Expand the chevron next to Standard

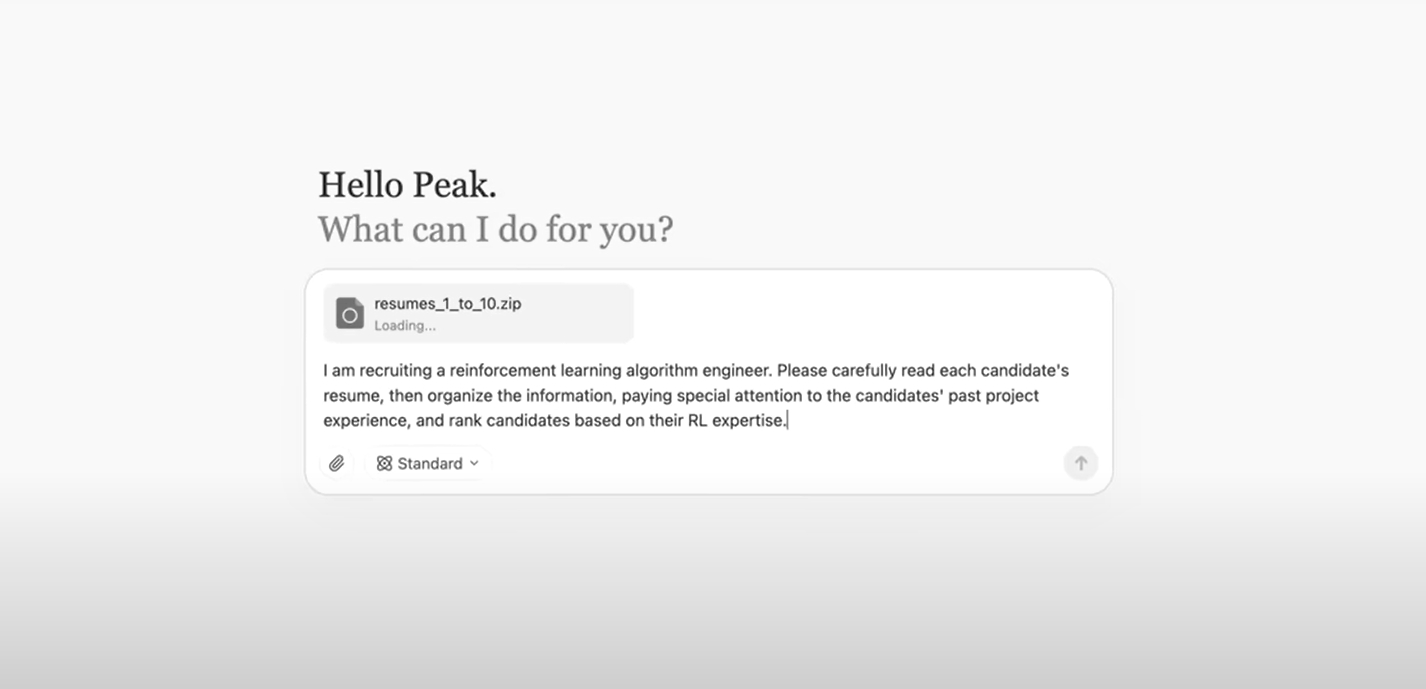[474, 464]
